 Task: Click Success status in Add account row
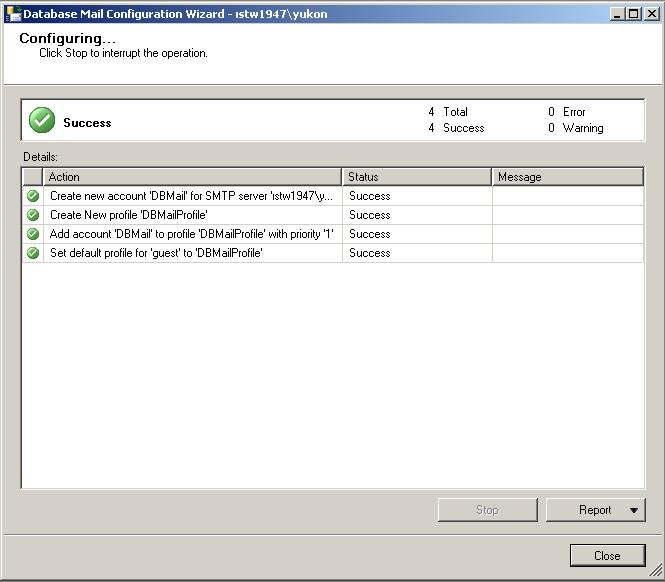coord(369,234)
